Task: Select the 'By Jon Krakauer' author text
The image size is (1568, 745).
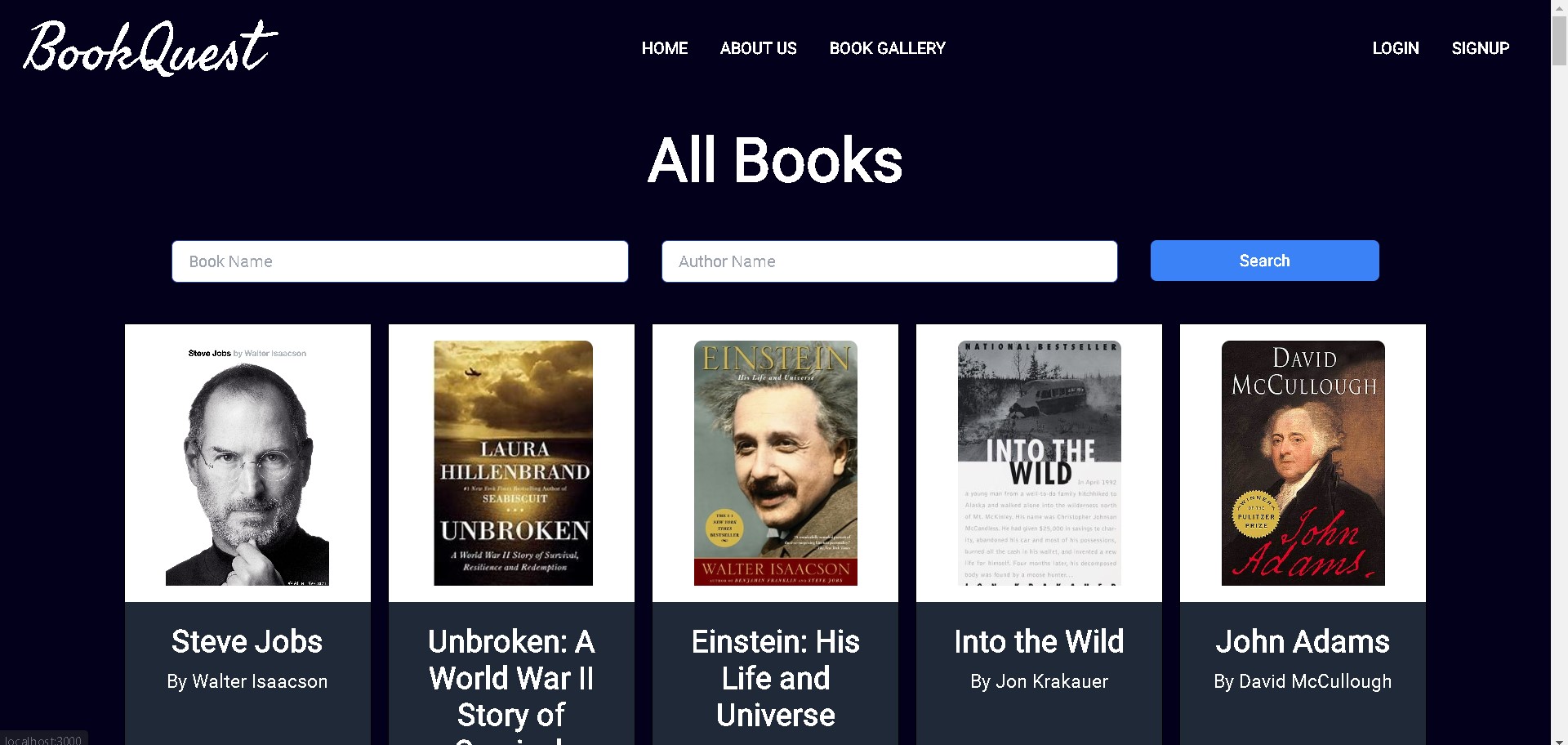Action: [x=1039, y=681]
